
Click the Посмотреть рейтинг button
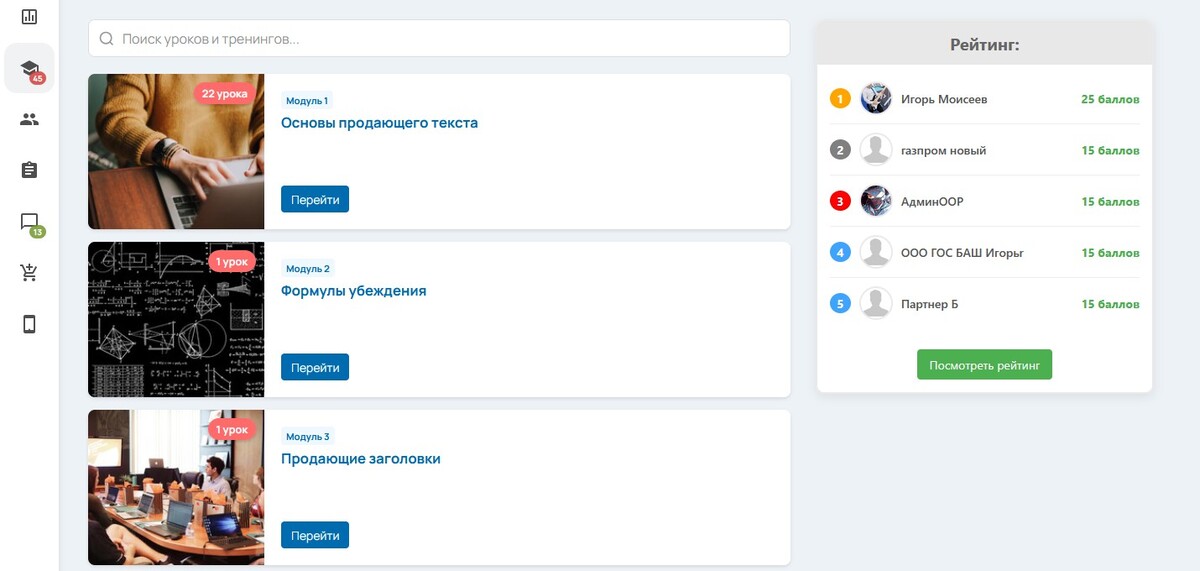[x=984, y=365]
